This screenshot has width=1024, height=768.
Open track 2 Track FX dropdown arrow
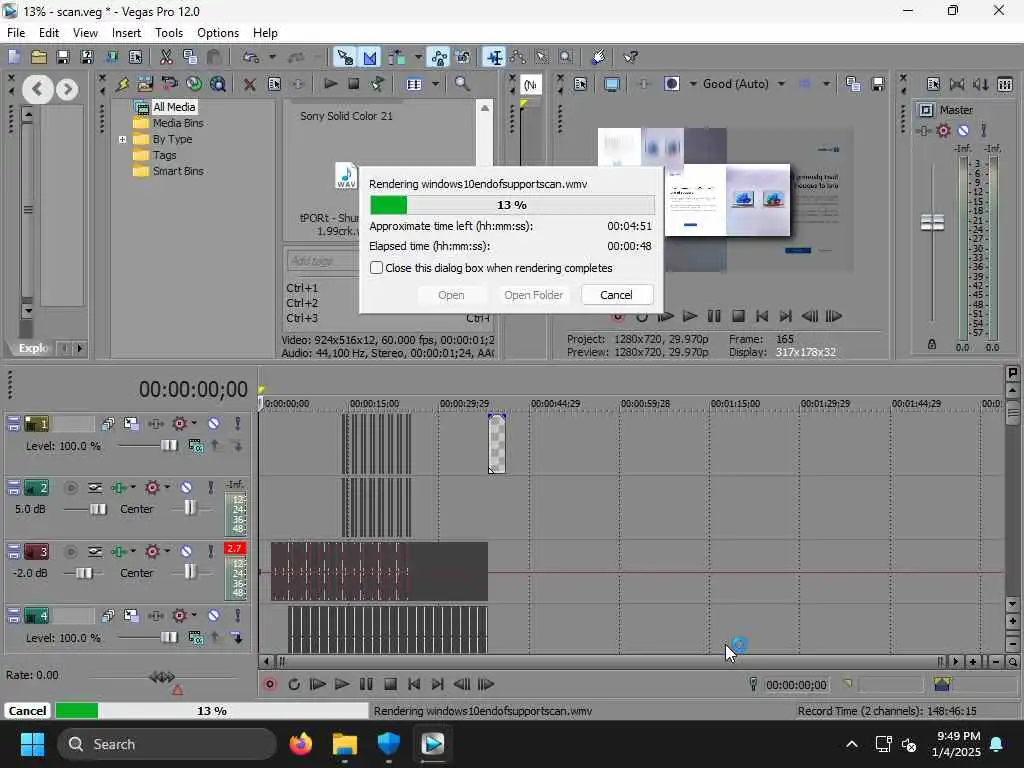[133, 488]
